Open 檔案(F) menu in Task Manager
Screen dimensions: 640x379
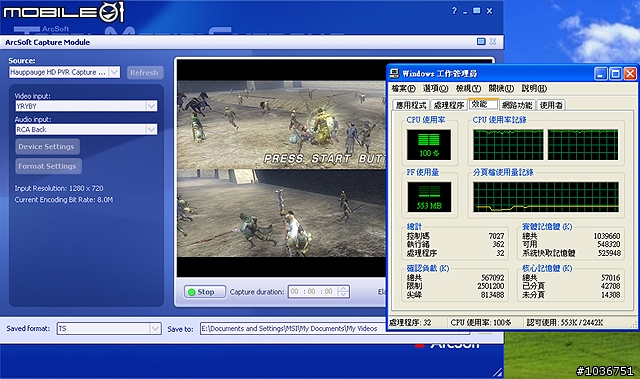click(x=403, y=89)
